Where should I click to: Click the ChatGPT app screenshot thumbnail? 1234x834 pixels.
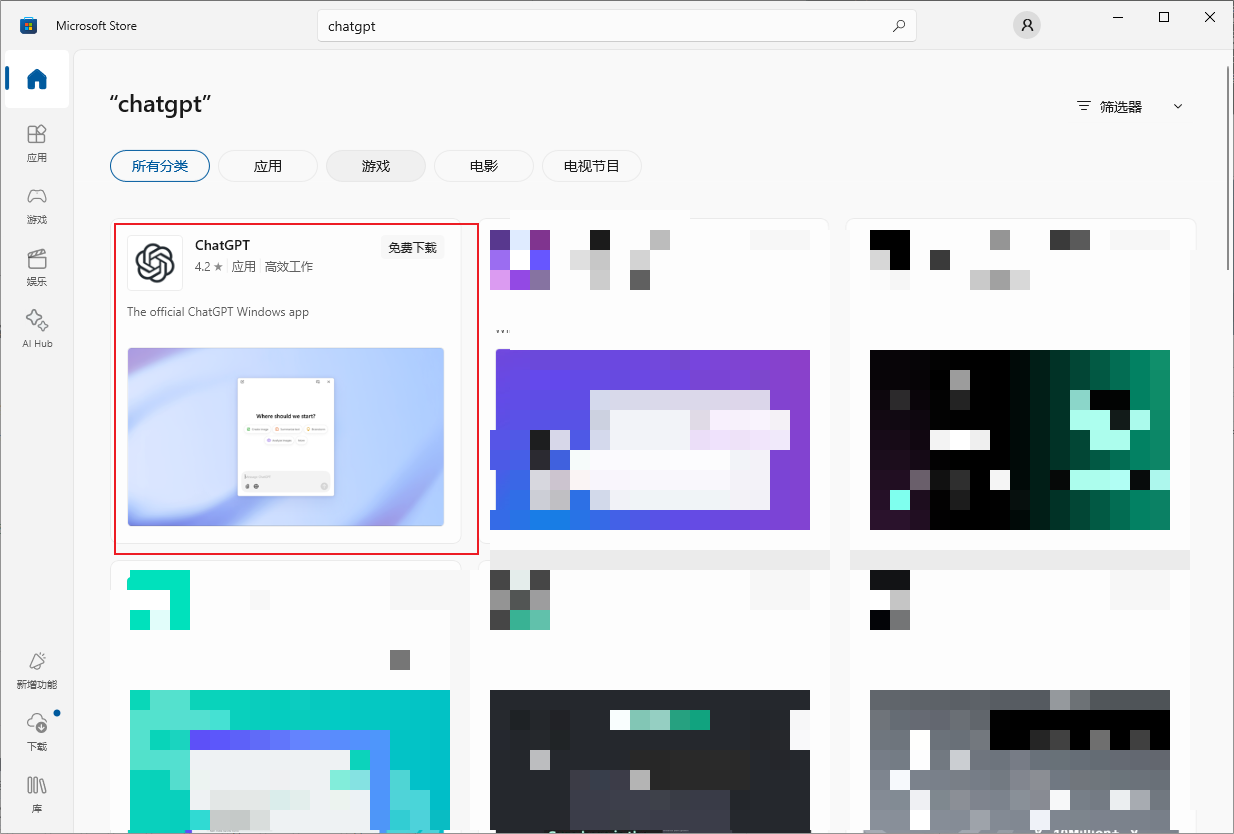(286, 436)
